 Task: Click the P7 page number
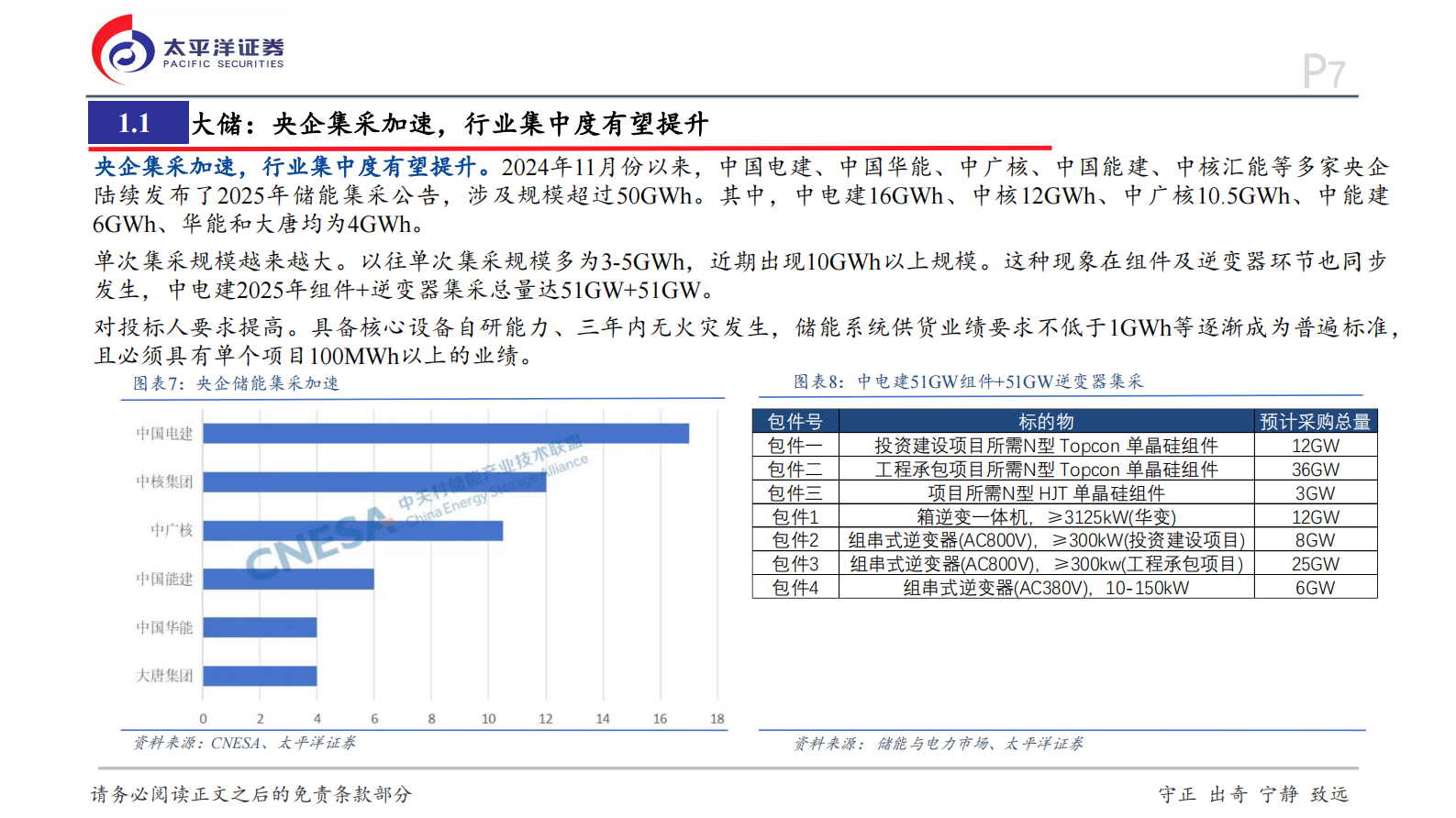pyautogui.click(x=1324, y=72)
